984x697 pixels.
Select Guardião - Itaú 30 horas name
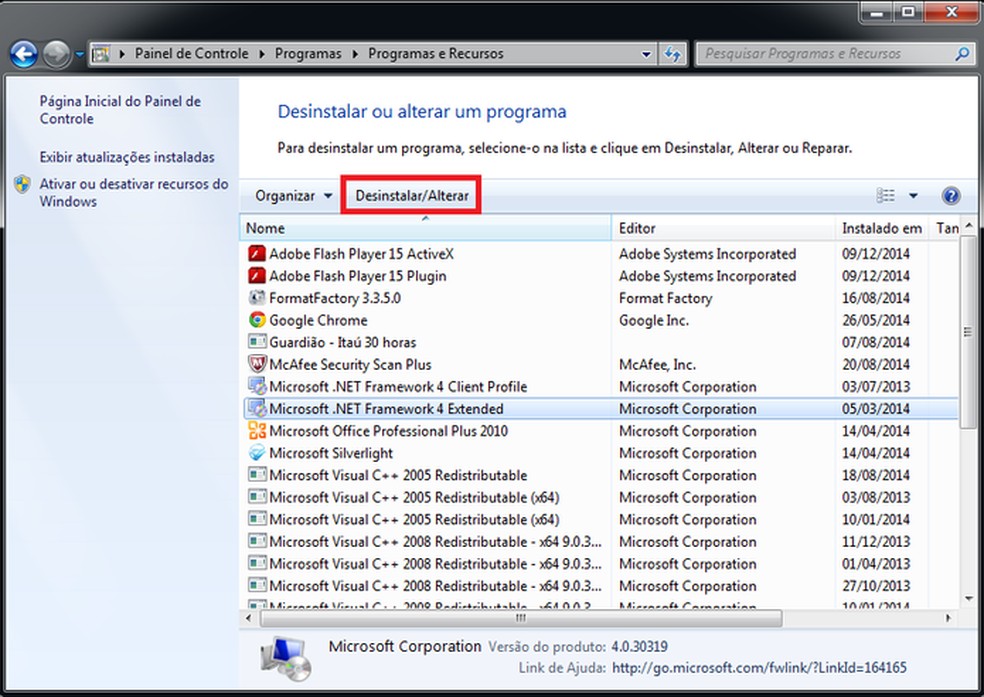tap(343, 343)
